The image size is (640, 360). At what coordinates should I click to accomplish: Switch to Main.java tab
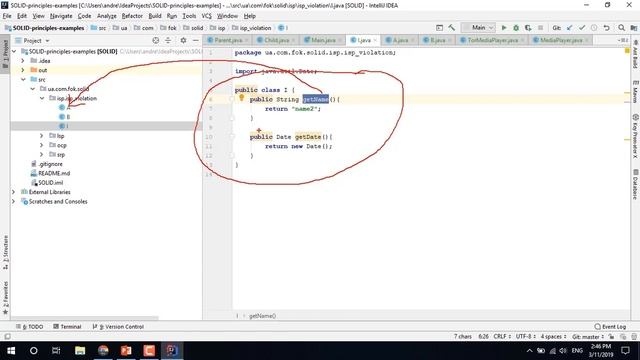(x=323, y=40)
